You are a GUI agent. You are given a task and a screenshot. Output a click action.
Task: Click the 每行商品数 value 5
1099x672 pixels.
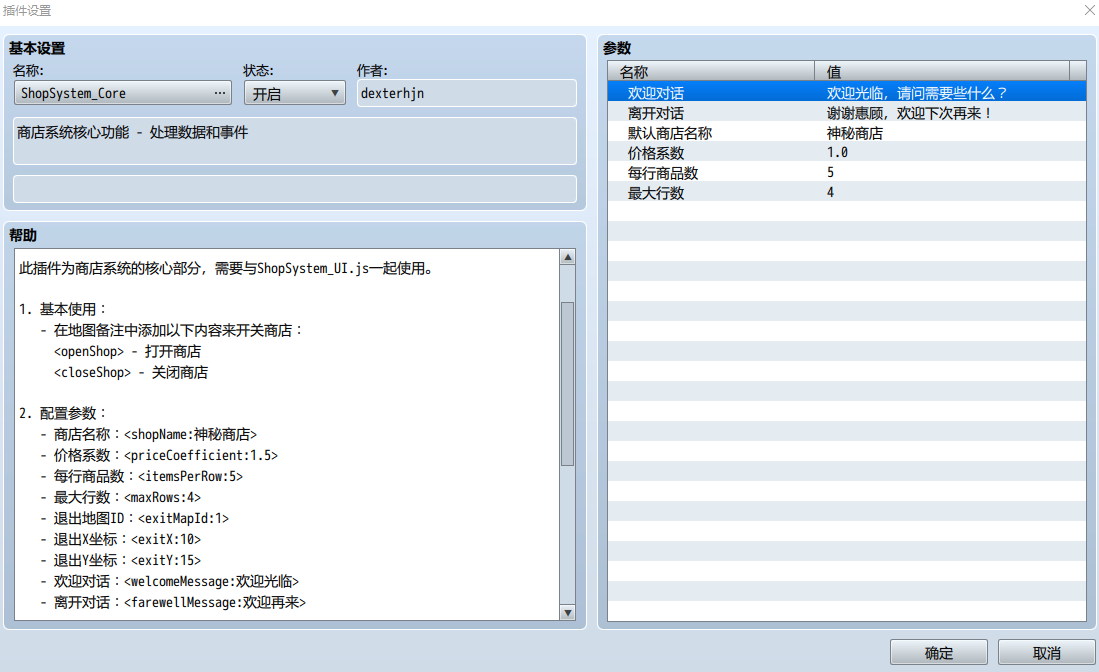[x=831, y=173]
